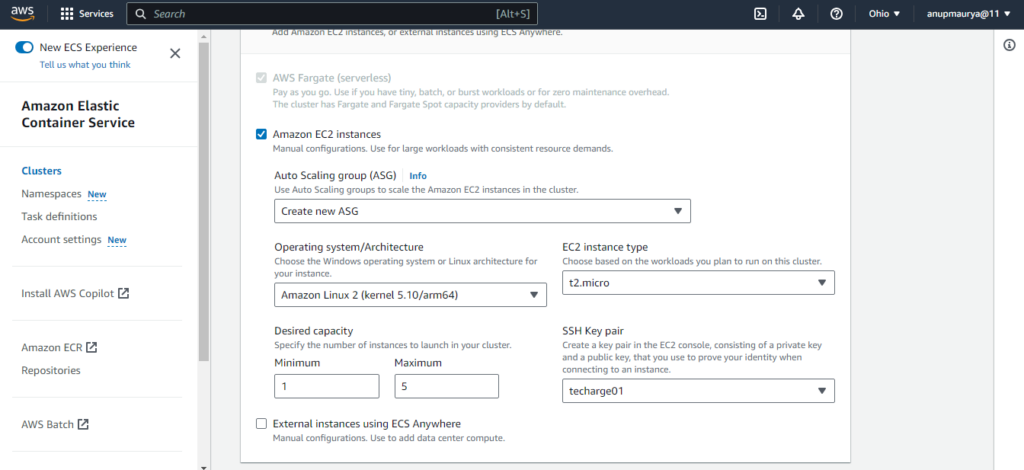
Task: Open Namespaces in the sidebar
Action: [x=51, y=194]
